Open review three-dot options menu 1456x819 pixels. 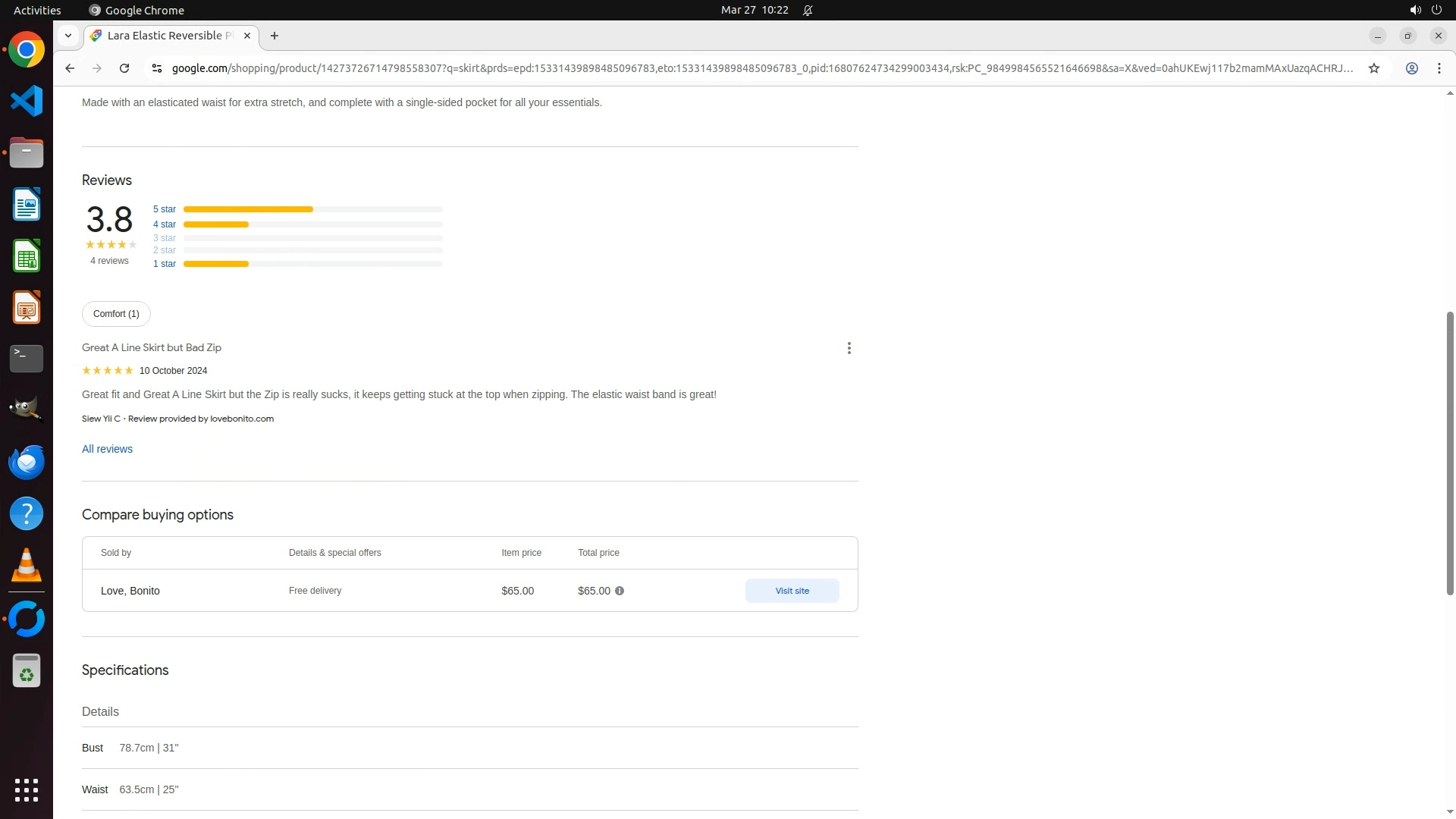849,348
